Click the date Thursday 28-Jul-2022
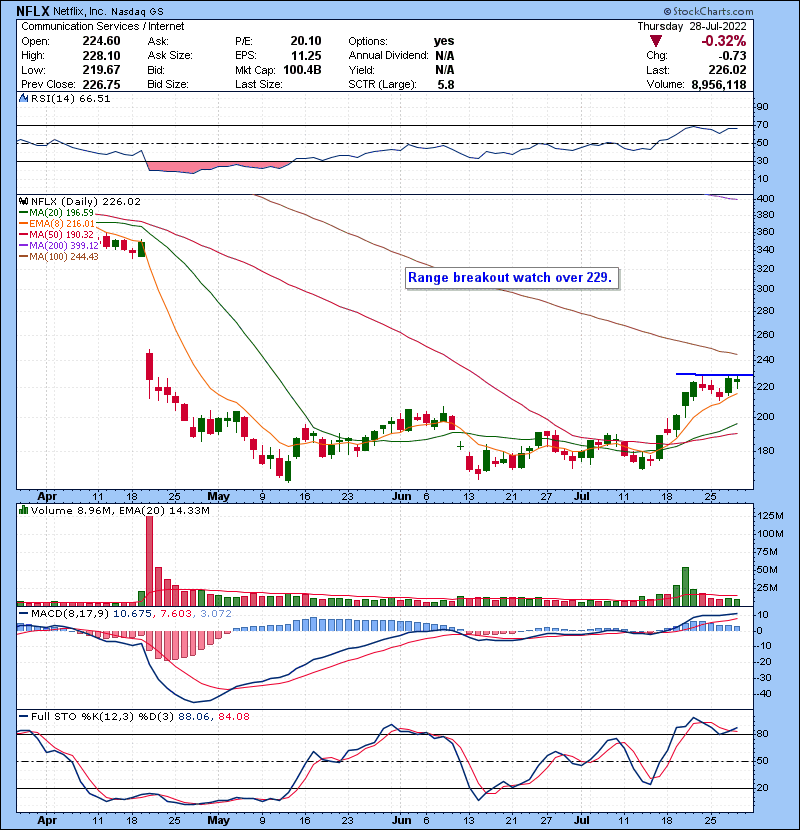Image resolution: width=800 pixels, height=830 pixels. click(x=691, y=26)
